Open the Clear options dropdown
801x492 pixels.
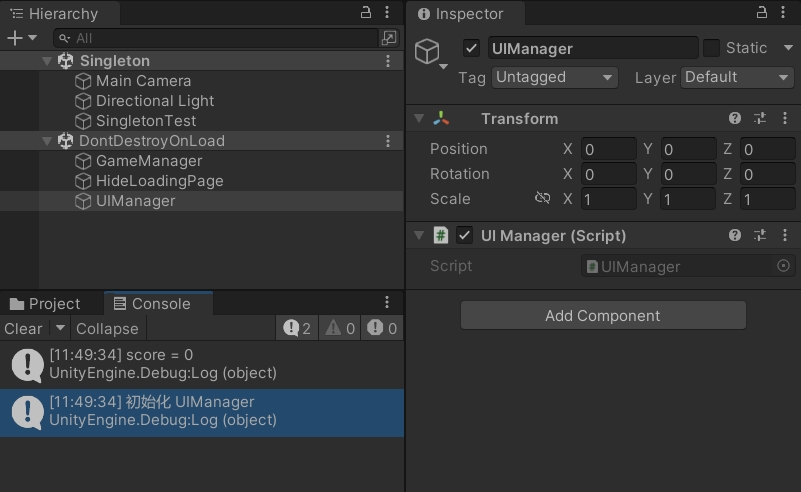coord(60,327)
